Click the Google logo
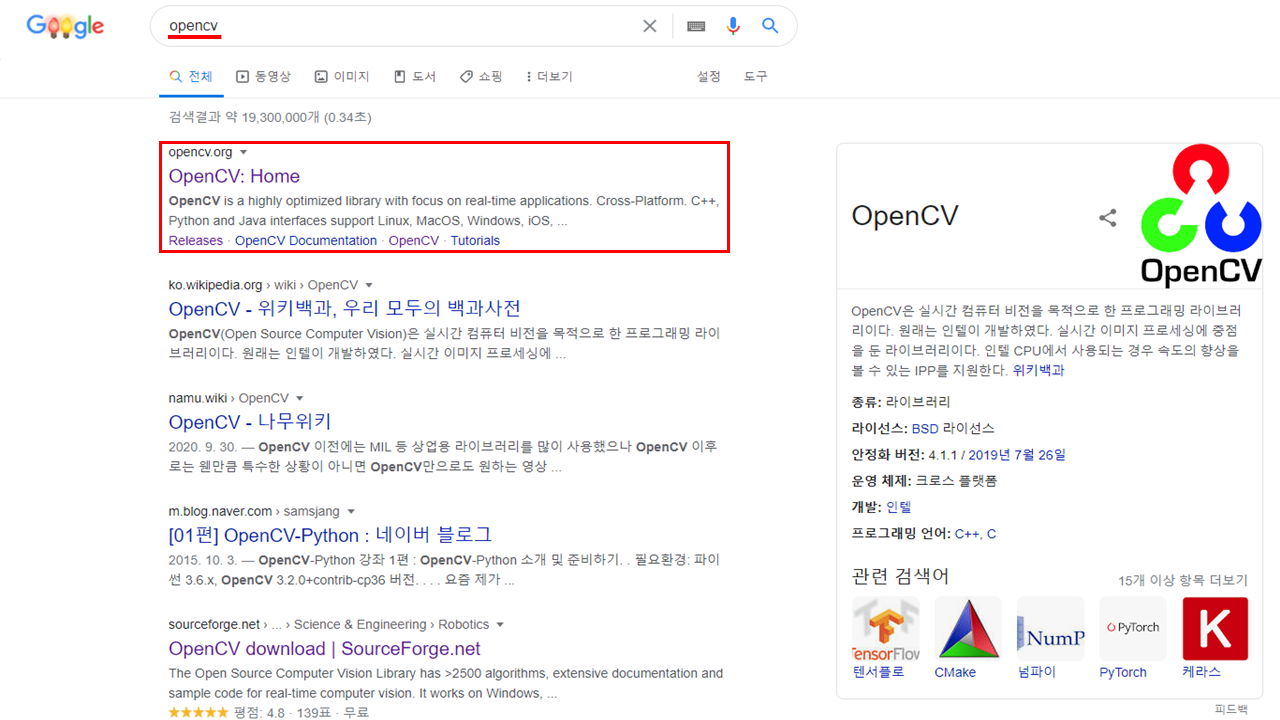Screen dimensions: 1280x720 [65, 26]
